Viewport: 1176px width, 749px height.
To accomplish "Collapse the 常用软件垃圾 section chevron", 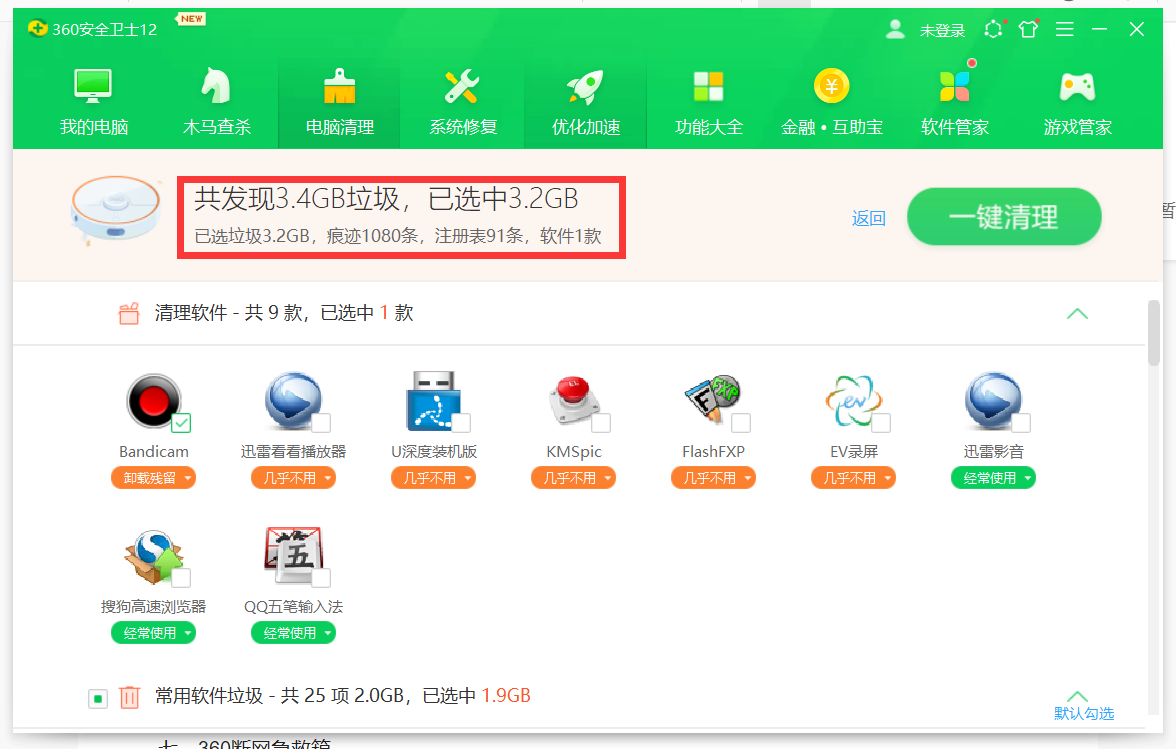I will [1077, 696].
